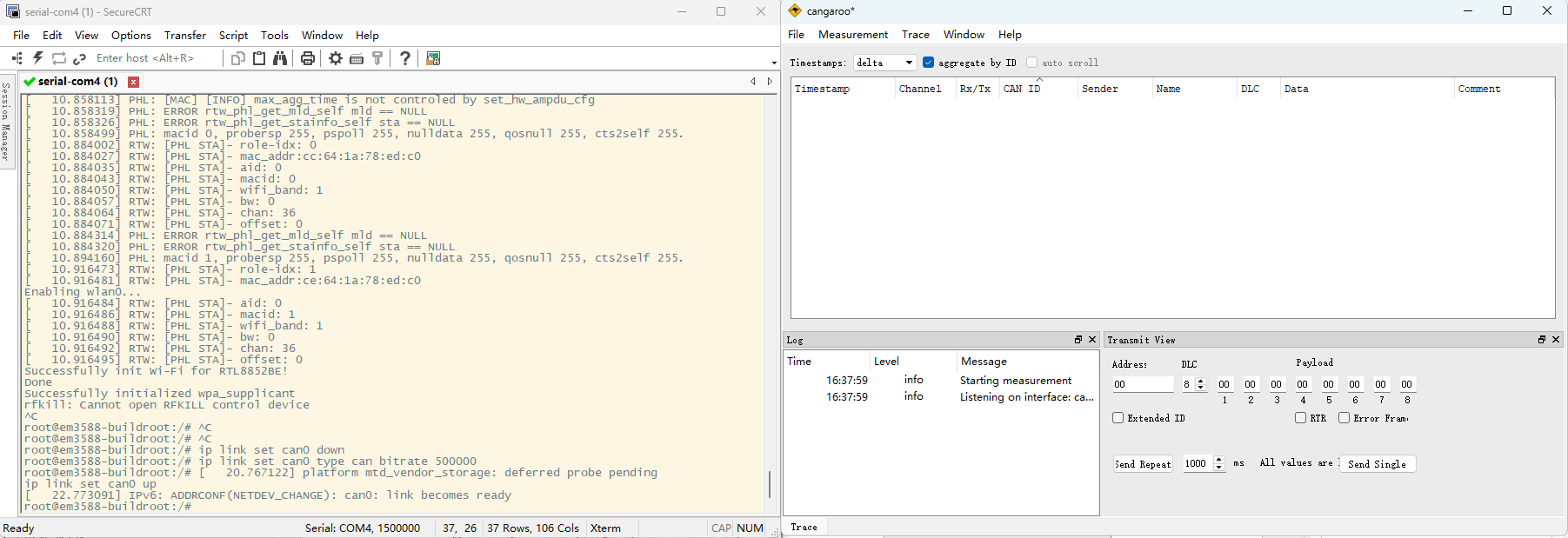The width and height of the screenshot is (1568, 538).
Task: Open the vertical Session Manager side tab
Action: tap(6, 122)
